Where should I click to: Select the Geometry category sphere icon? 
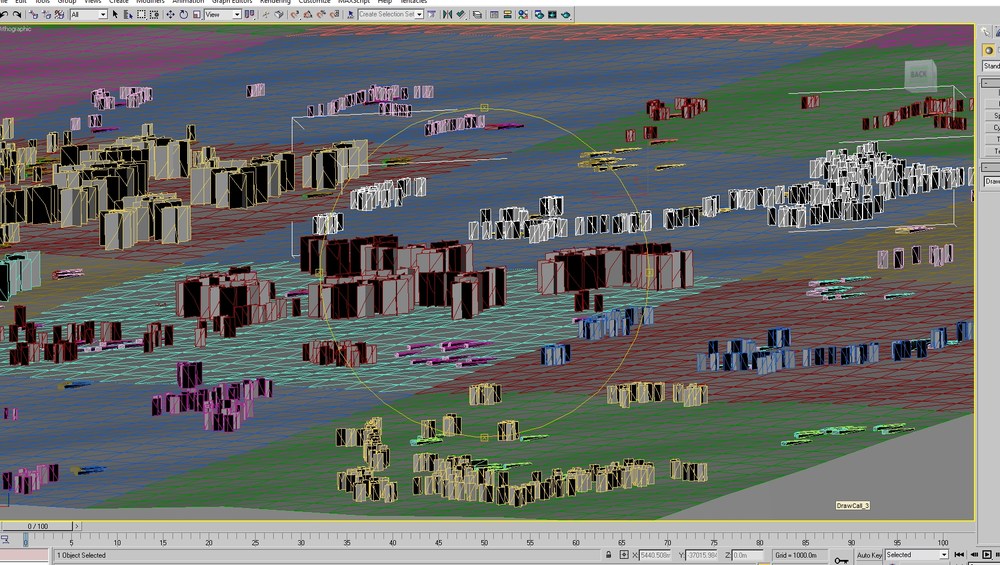[x=989, y=50]
